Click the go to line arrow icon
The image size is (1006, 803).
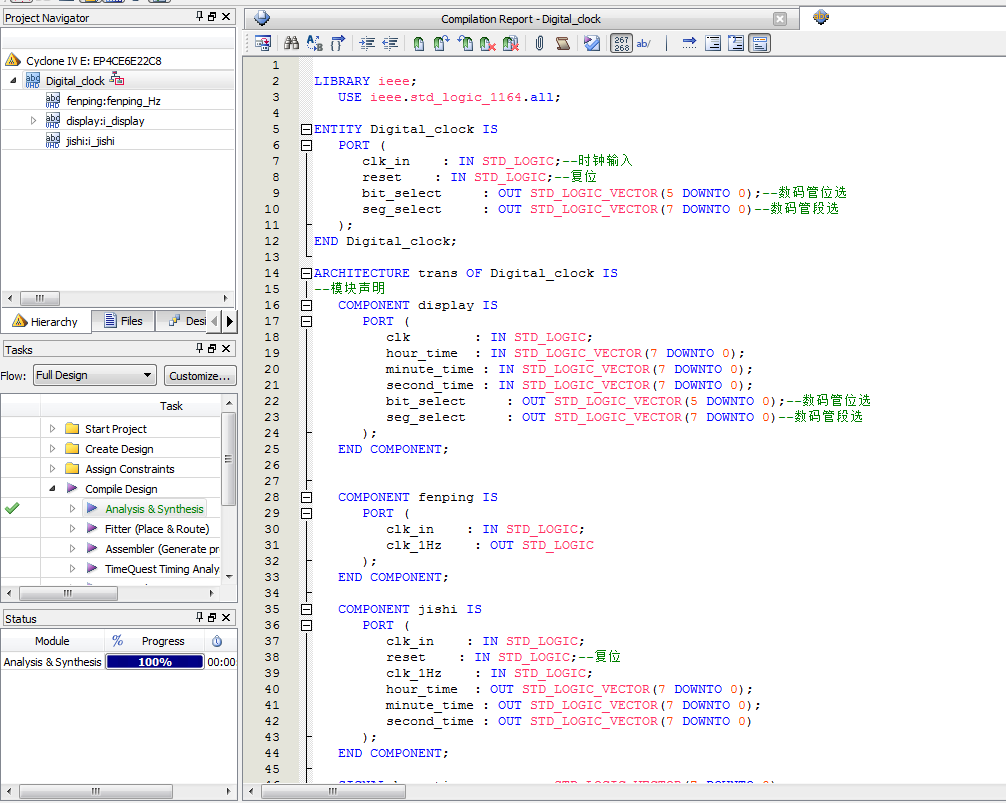[689, 43]
